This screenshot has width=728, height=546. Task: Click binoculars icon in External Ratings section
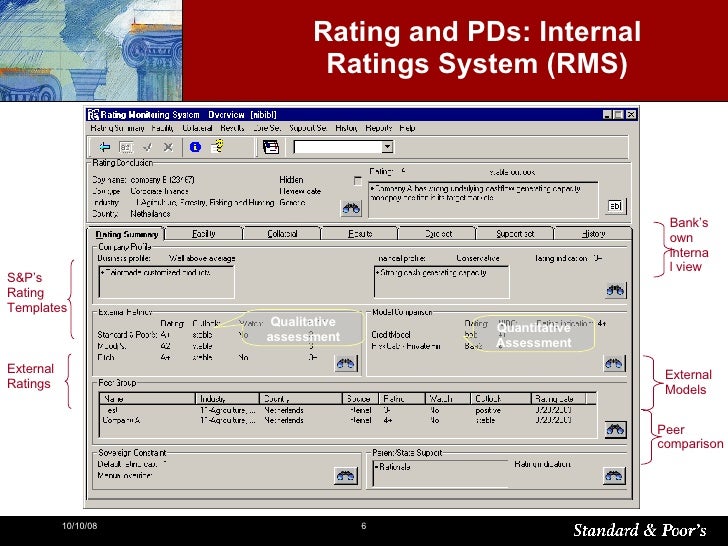coord(346,364)
